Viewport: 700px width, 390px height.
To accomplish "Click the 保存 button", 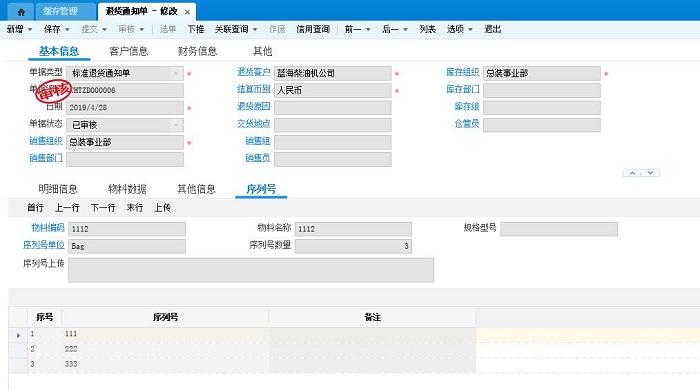I will click(x=52, y=29).
